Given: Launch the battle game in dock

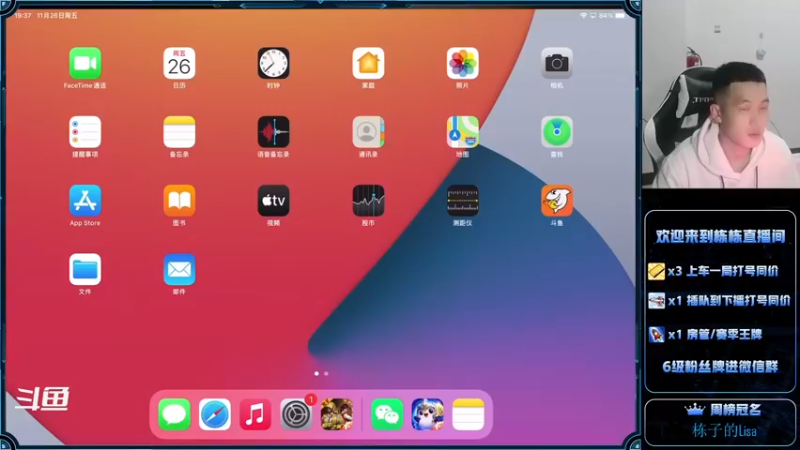Looking at the screenshot, I should (x=337, y=414).
